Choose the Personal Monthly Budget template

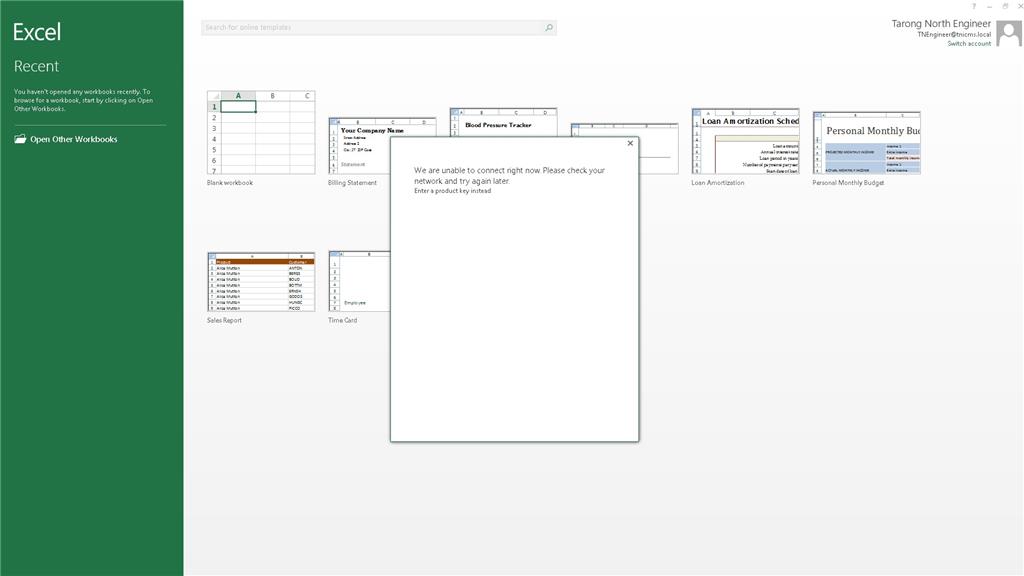point(867,142)
